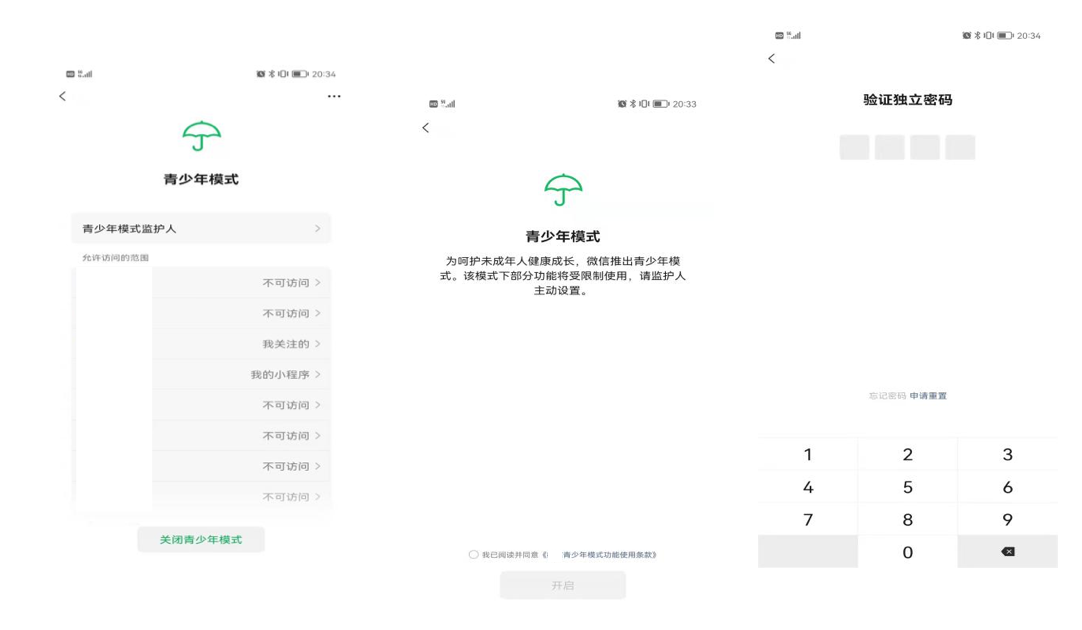Go back from the password verification screen
The height and width of the screenshot is (630, 1082).
point(771,59)
